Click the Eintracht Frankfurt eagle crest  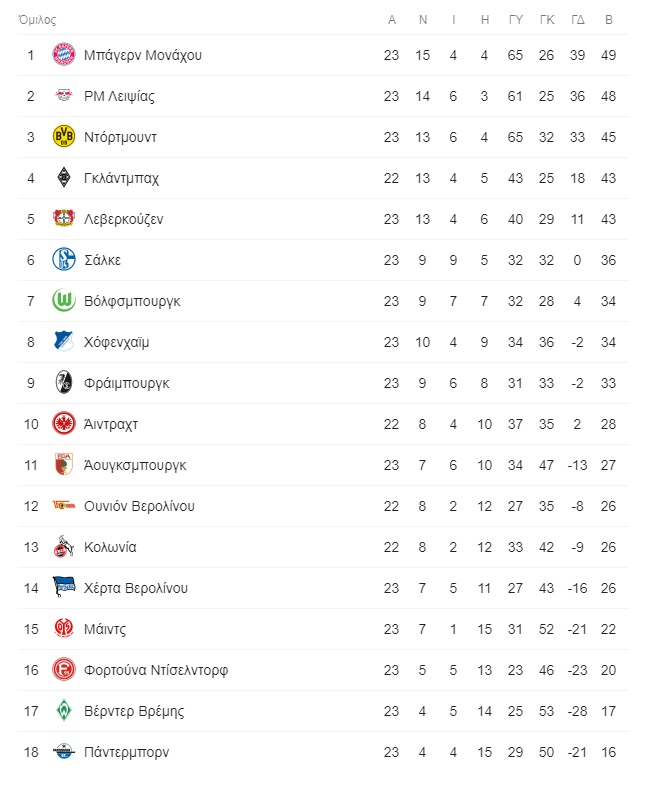[64, 424]
